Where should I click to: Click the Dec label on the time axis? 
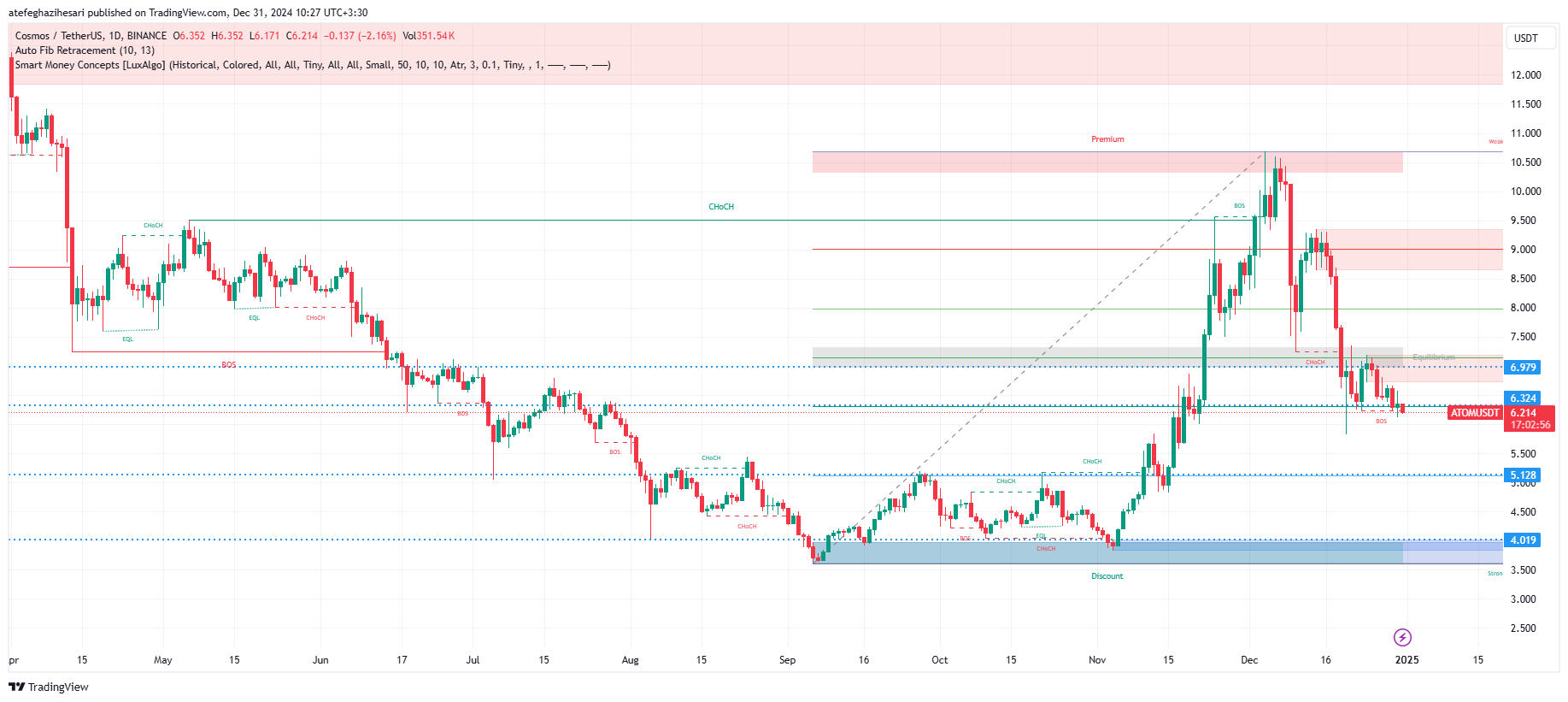(x=1249, y=660)
